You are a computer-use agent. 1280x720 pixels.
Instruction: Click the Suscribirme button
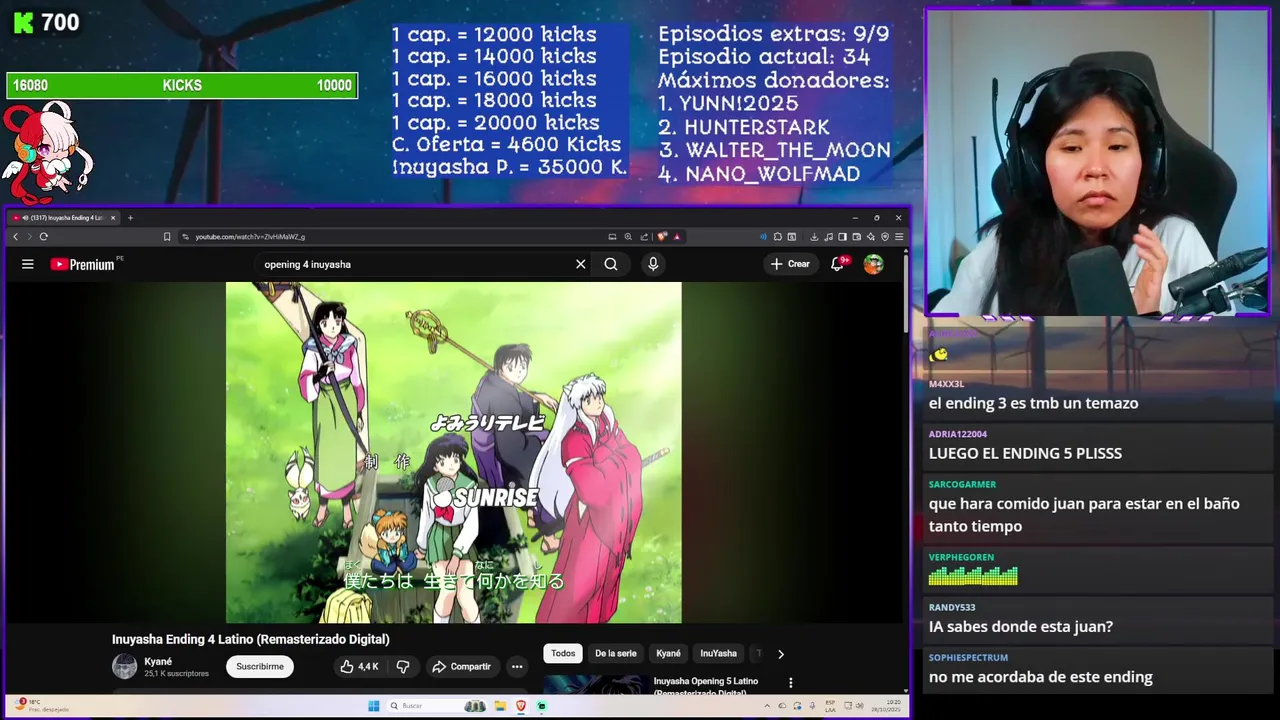pos(260,667)
